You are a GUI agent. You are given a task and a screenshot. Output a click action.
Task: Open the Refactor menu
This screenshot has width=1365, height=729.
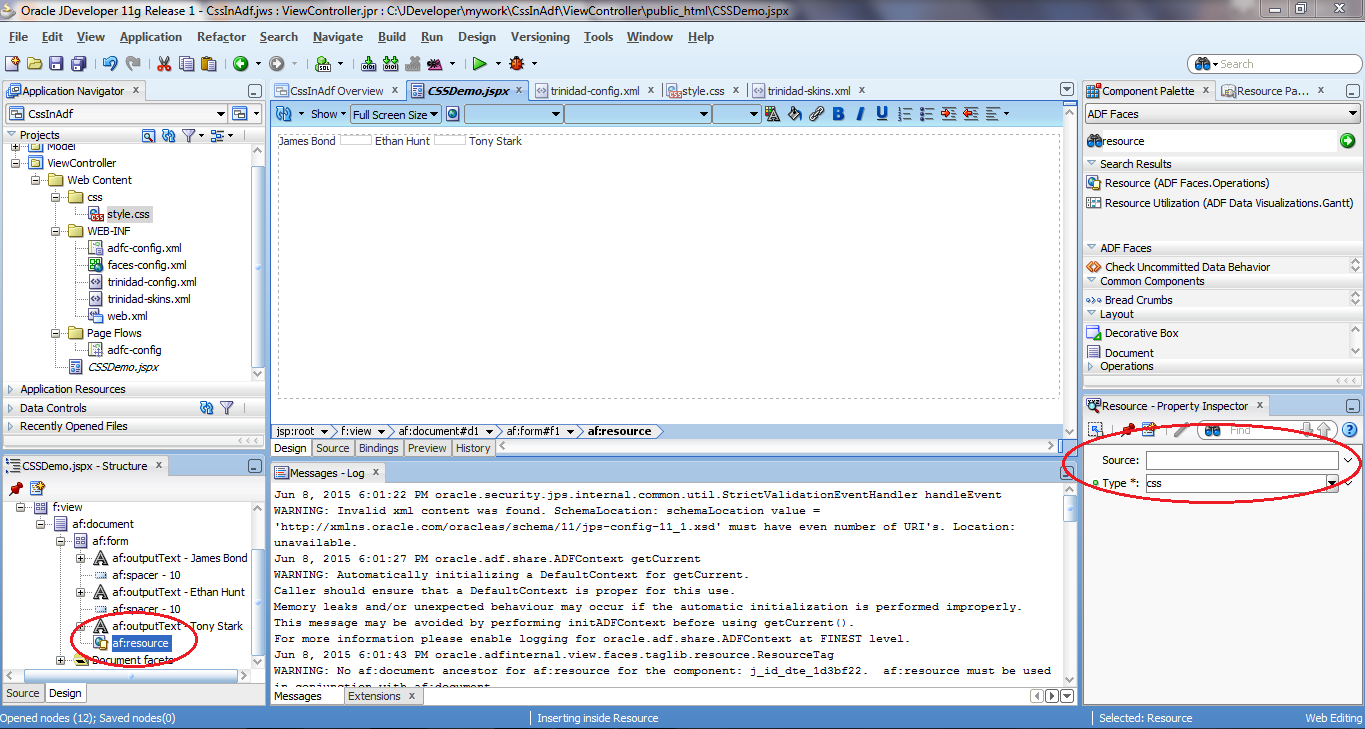point(221,37)
